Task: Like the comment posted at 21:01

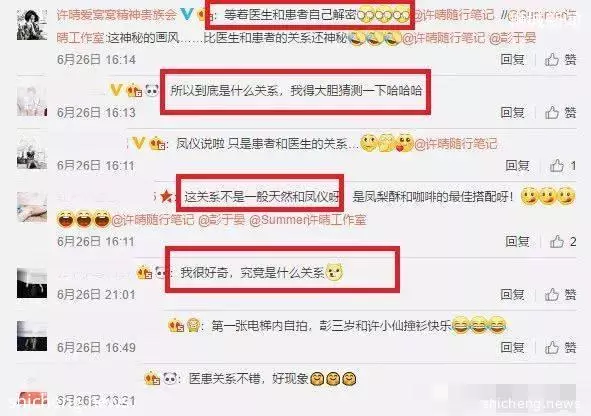Action: tap(560, 295)
